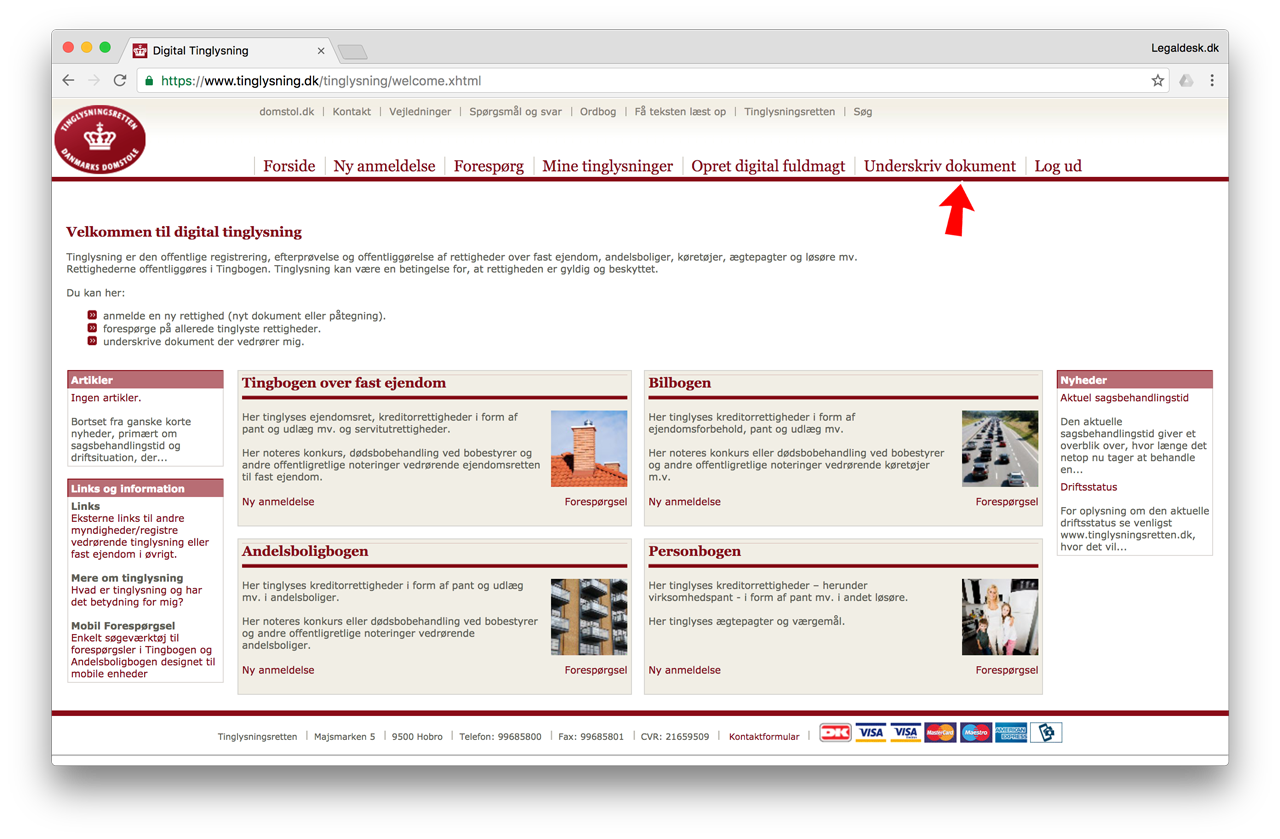Click the extension icon beside the star
Image resolution: width=1280 pixels, height=839 pixels.
[1186, 81]
